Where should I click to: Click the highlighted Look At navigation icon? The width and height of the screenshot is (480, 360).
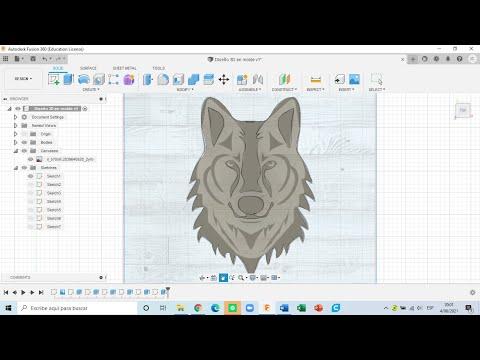[223, 278]
